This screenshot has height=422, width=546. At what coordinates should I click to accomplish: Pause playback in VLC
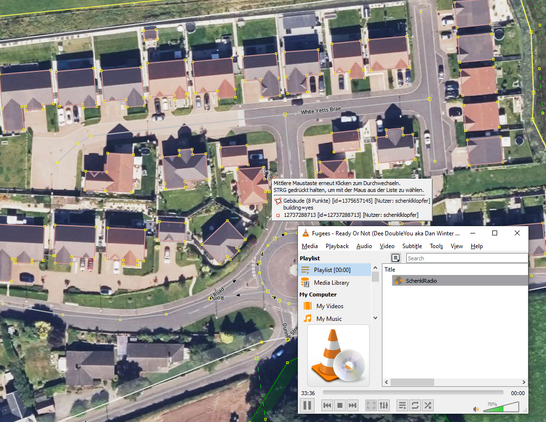coord(307,405)
